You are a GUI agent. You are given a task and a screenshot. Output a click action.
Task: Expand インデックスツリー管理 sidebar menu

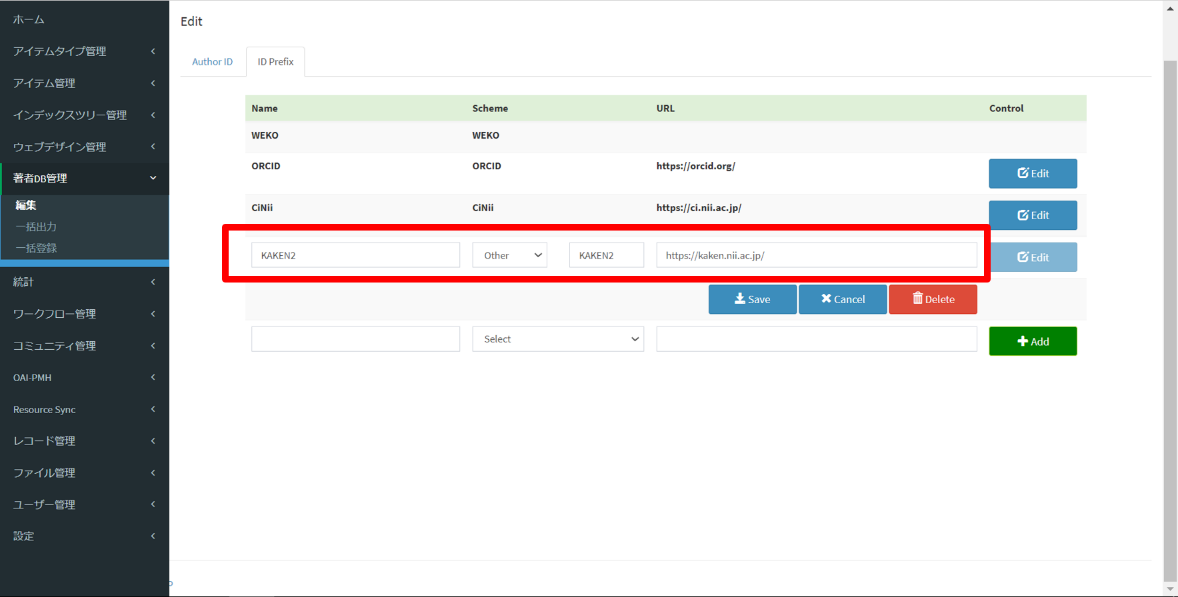pos(84,115)
